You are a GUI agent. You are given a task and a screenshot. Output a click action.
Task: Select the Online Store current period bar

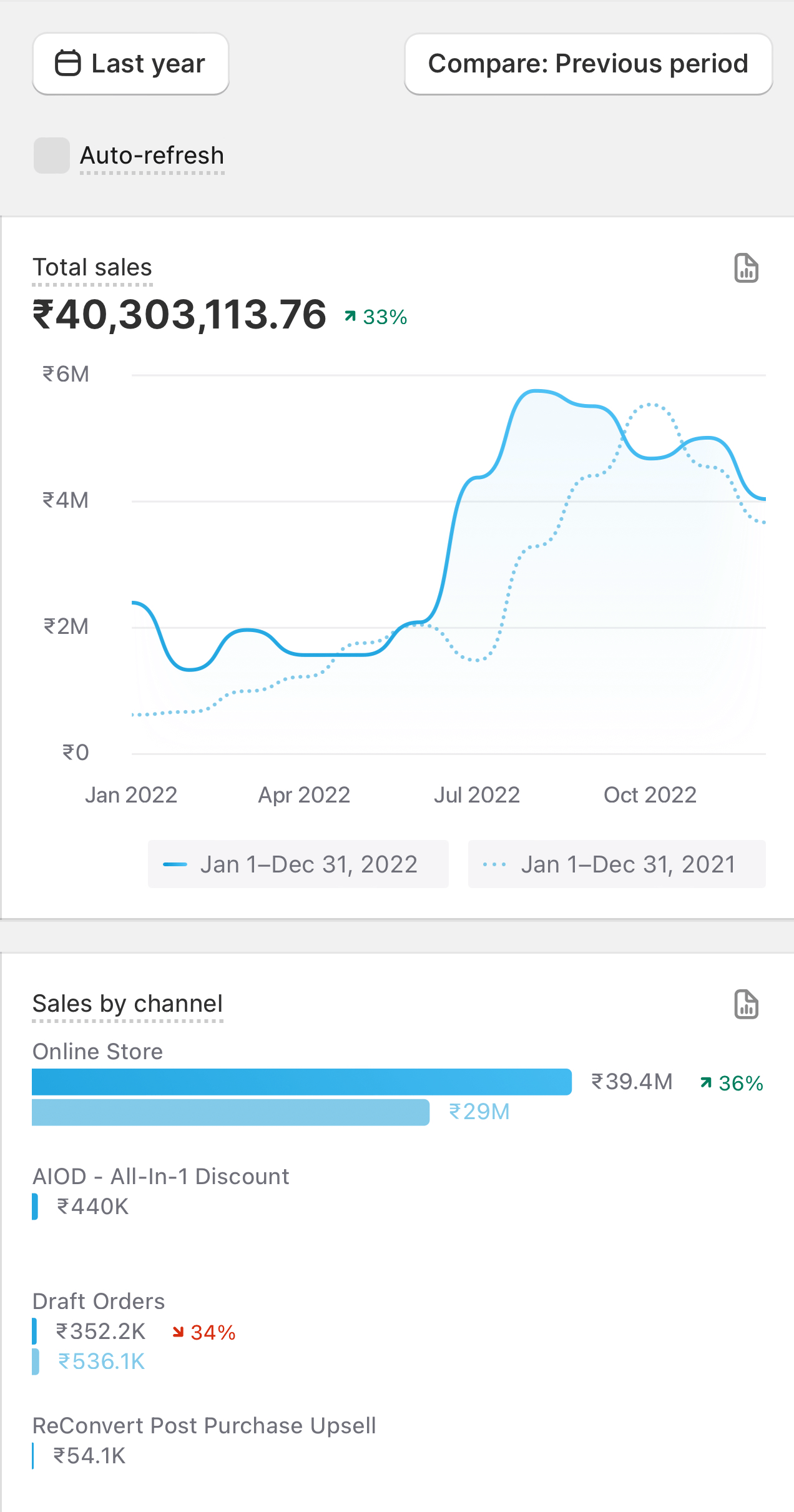coord(301,1082)
